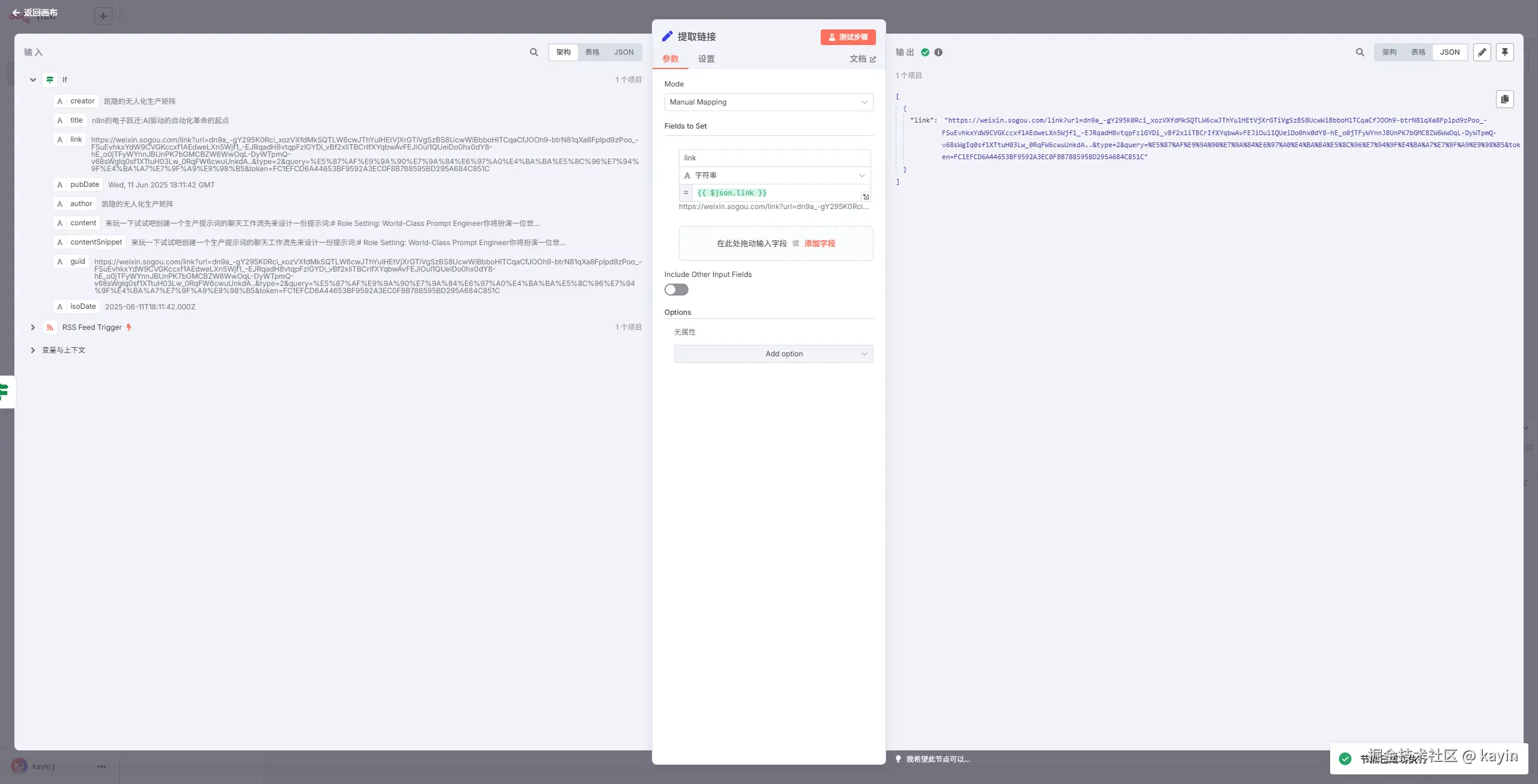This screenshot has height=784, width=1538.
Task: Click the 添加字段 add field link
Action: coord(819,243)
